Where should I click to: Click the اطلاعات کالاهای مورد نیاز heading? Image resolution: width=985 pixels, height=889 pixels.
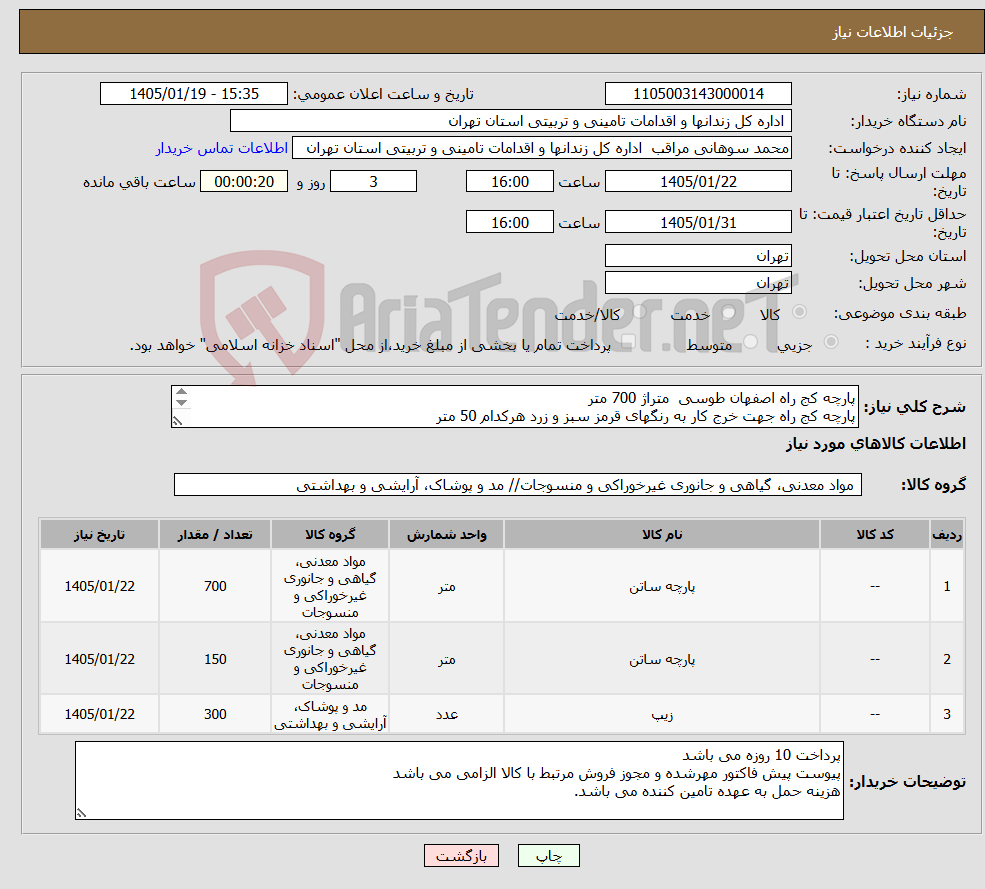pyautogui.click(x=876, y=444)
